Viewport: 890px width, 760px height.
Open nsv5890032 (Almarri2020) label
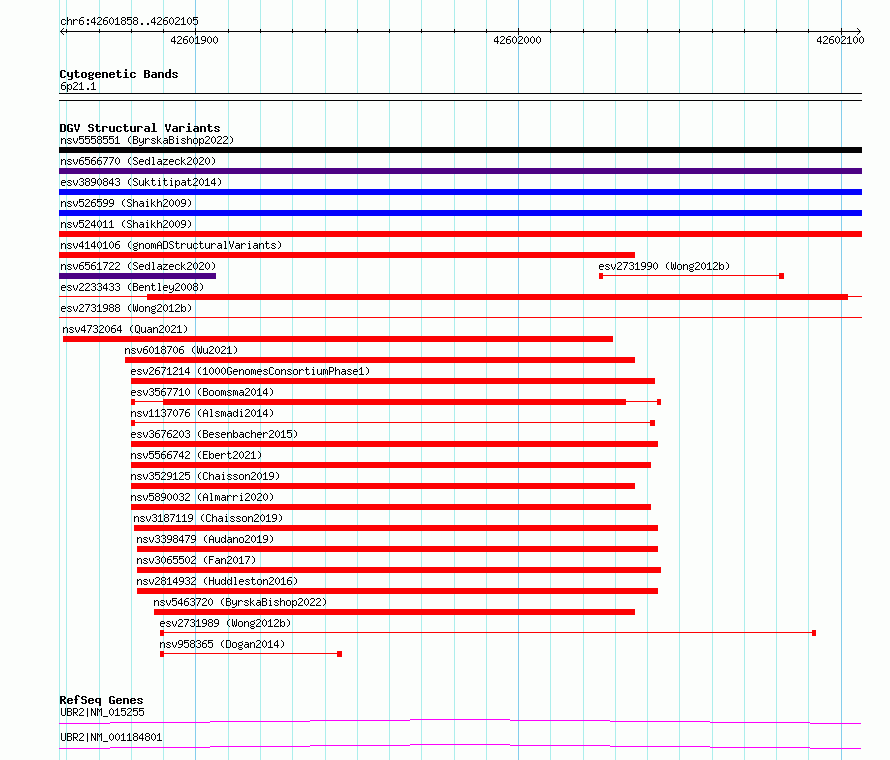coord(202,497)
